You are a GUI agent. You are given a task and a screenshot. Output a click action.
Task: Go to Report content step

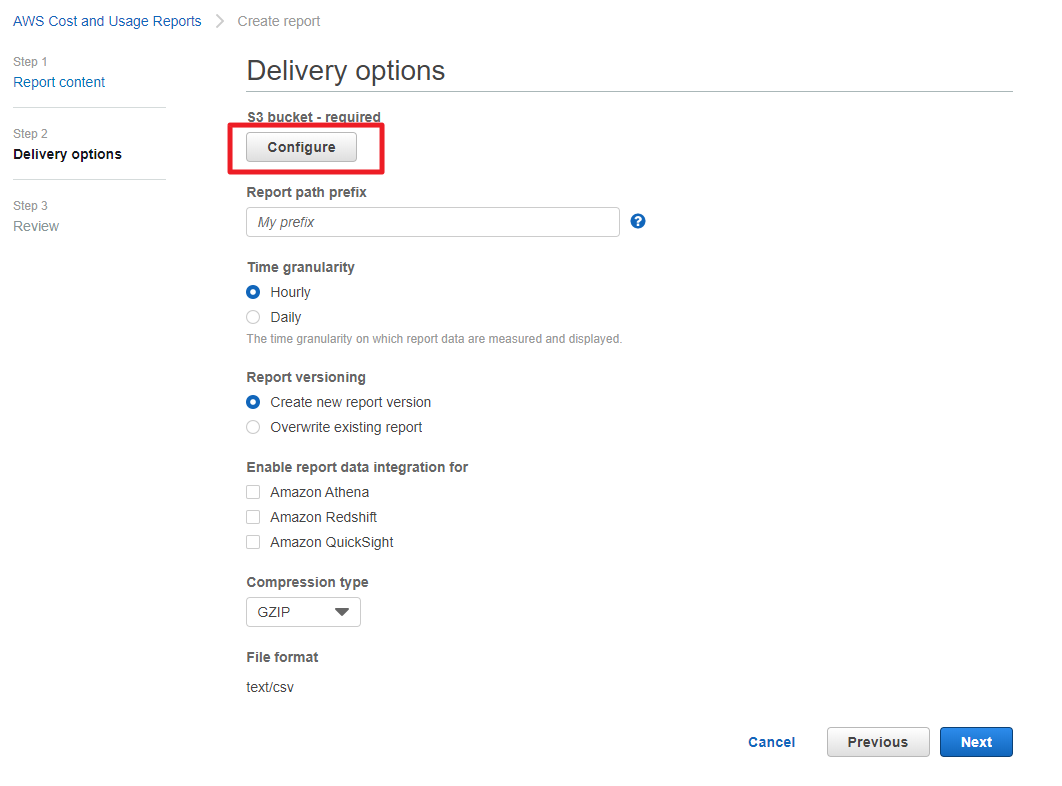tap(59, 82)
